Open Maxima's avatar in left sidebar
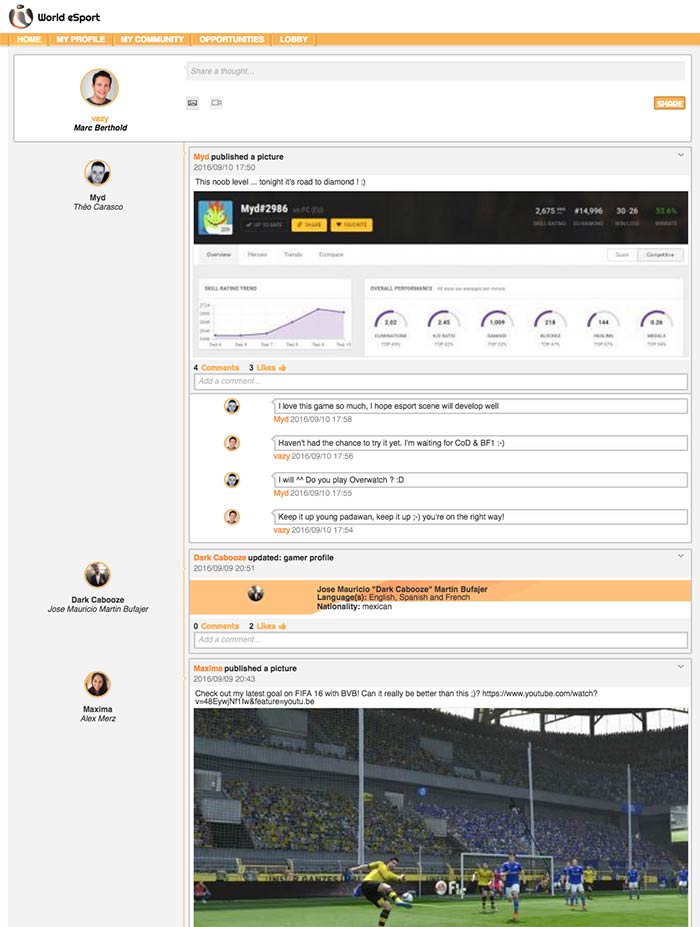The height and width of the screenshot is (927, 700). [x=98, y=684]
